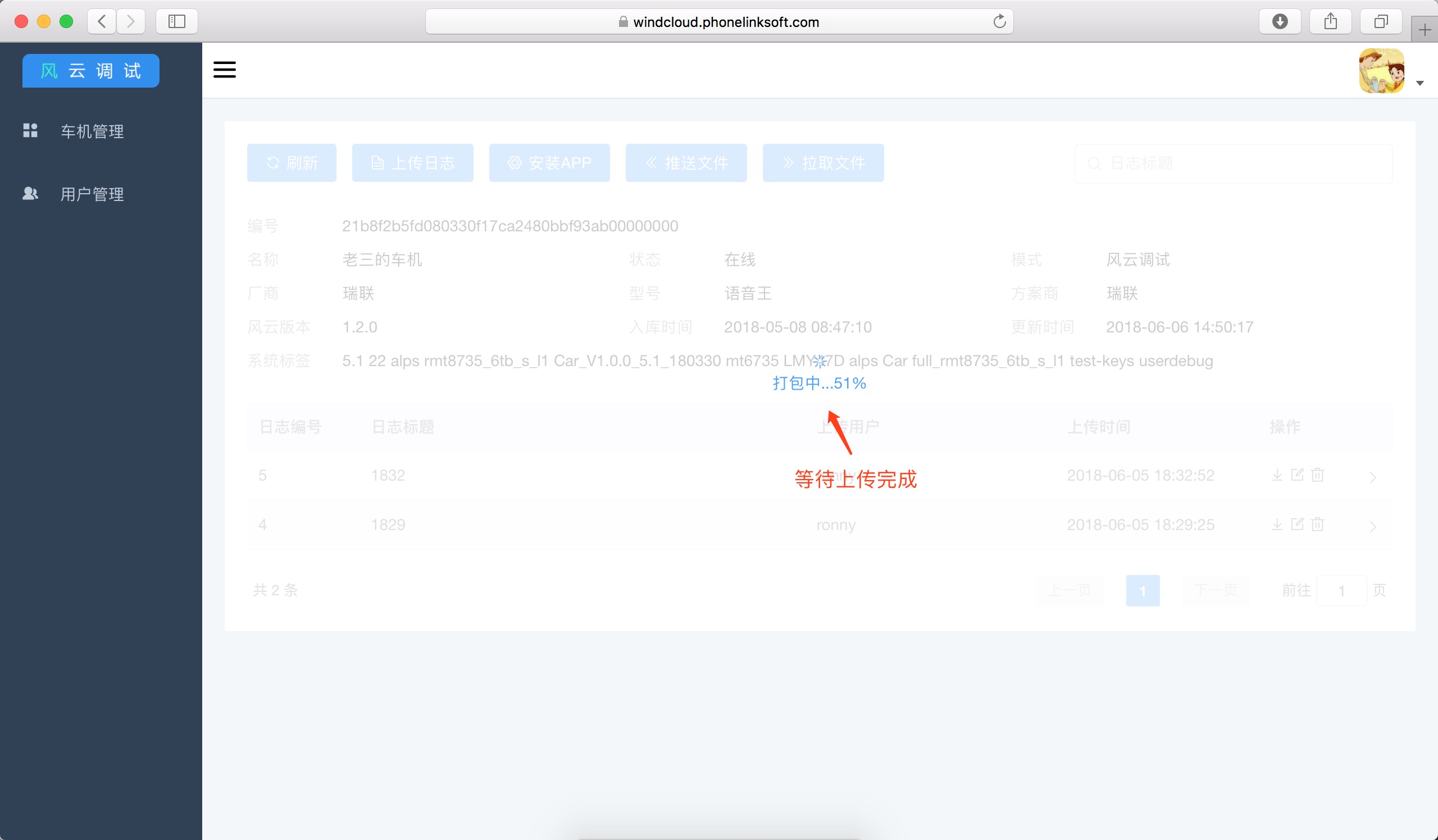Open a new Safari tab

pyautogui.click(x=1425, y=30)
